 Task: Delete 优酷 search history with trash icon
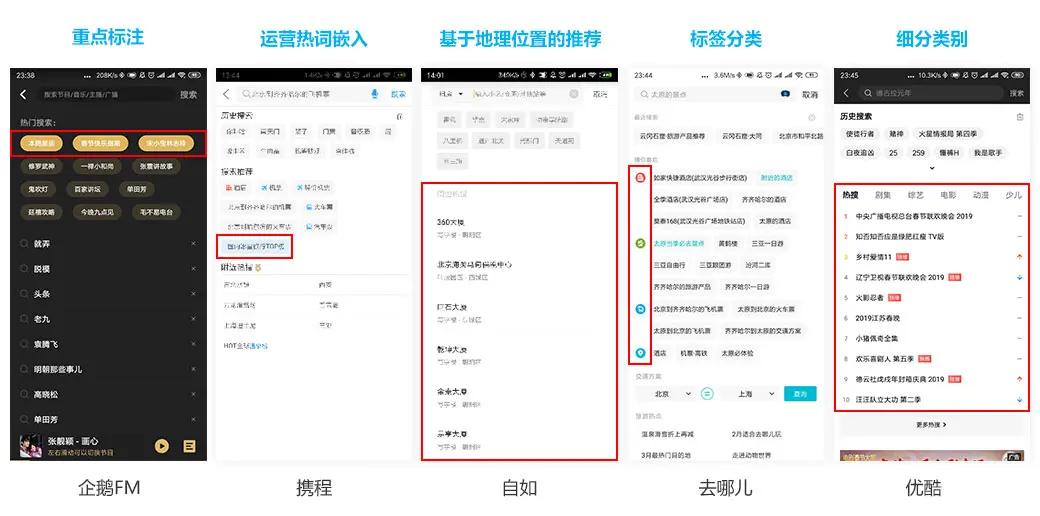tap(1019, 117)
